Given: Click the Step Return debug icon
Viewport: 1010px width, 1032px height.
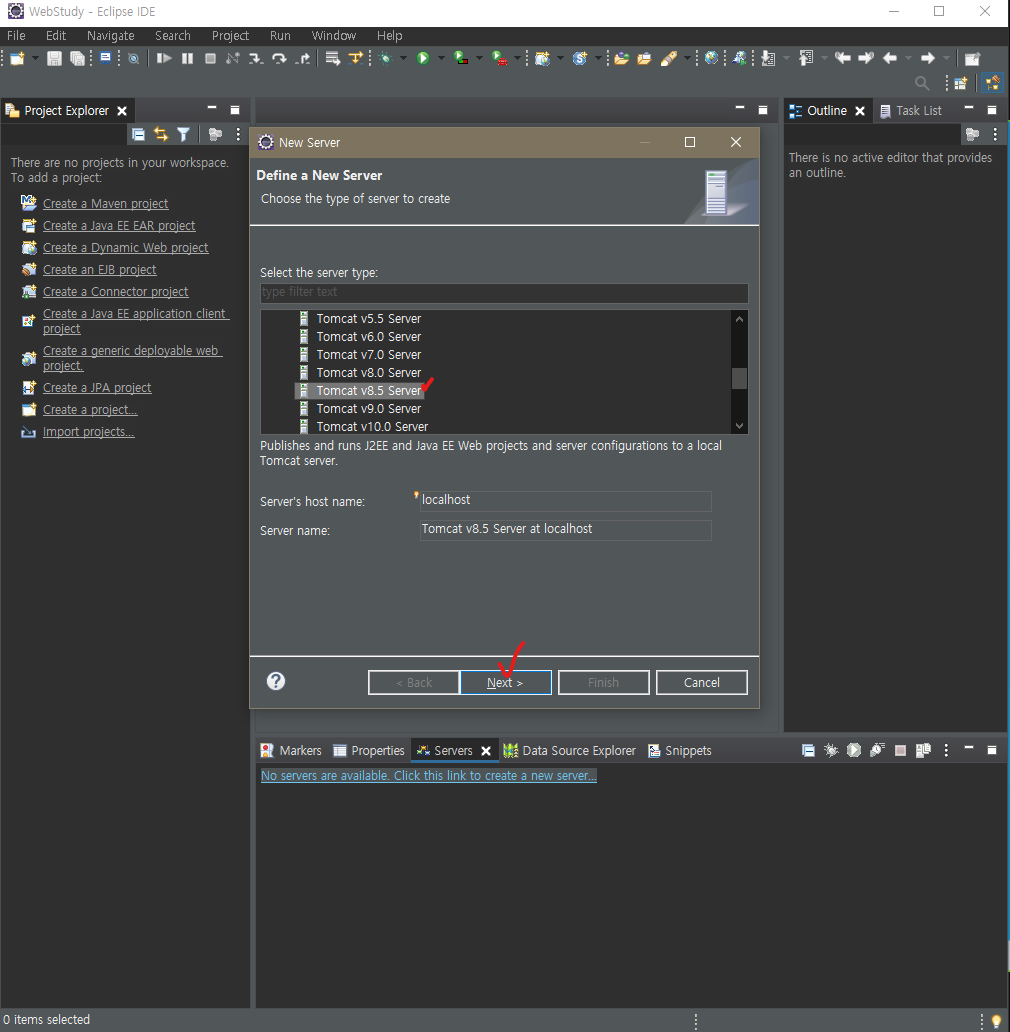Looking at the screenshot, I should click(303, 59).
